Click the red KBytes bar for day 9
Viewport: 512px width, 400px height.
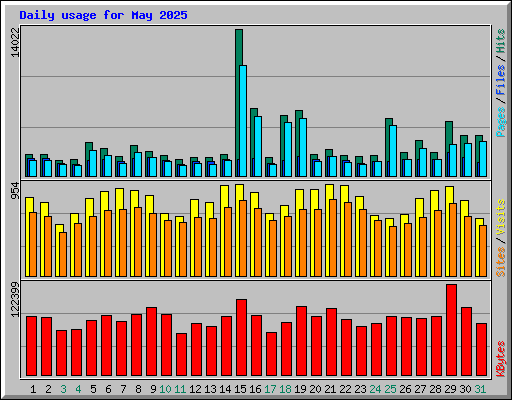coord(151,341)
